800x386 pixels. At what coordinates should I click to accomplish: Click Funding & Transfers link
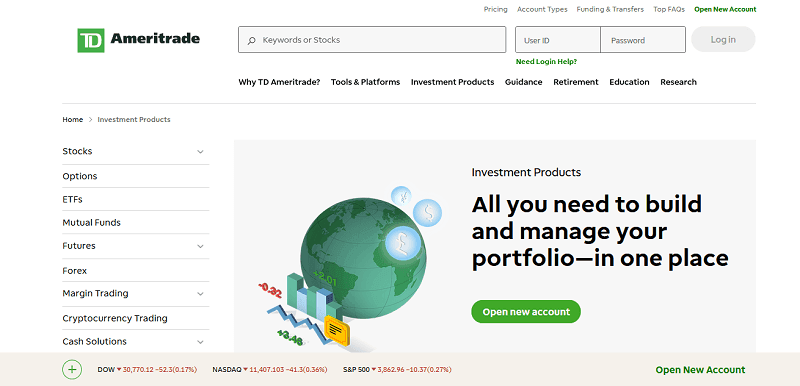coord(610,9)
